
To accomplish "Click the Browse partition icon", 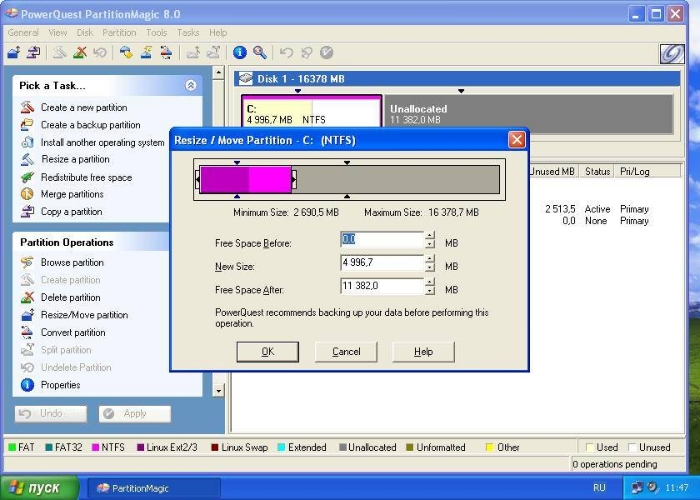I will click(x=27, y=262).
